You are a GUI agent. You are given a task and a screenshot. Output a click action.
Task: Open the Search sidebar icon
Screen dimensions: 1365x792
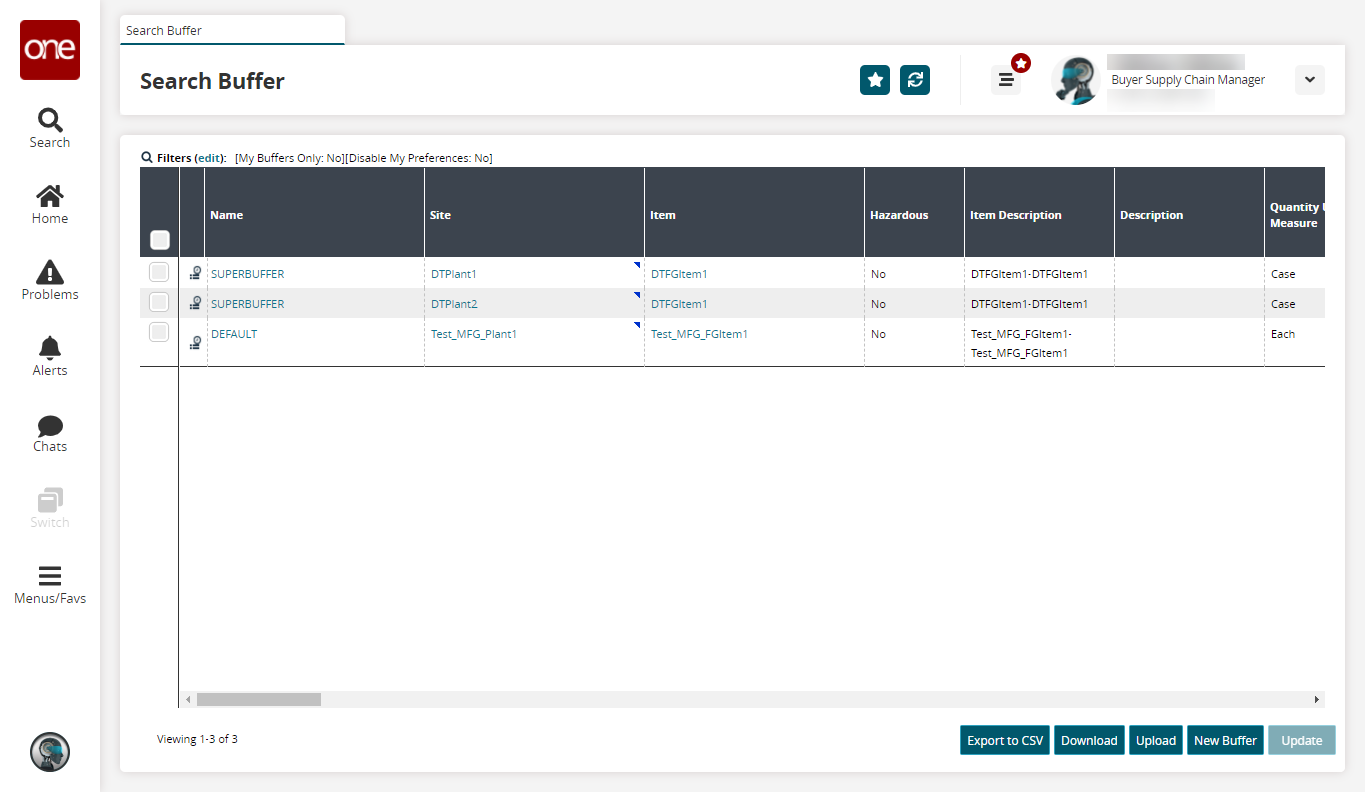click(50, 128)
